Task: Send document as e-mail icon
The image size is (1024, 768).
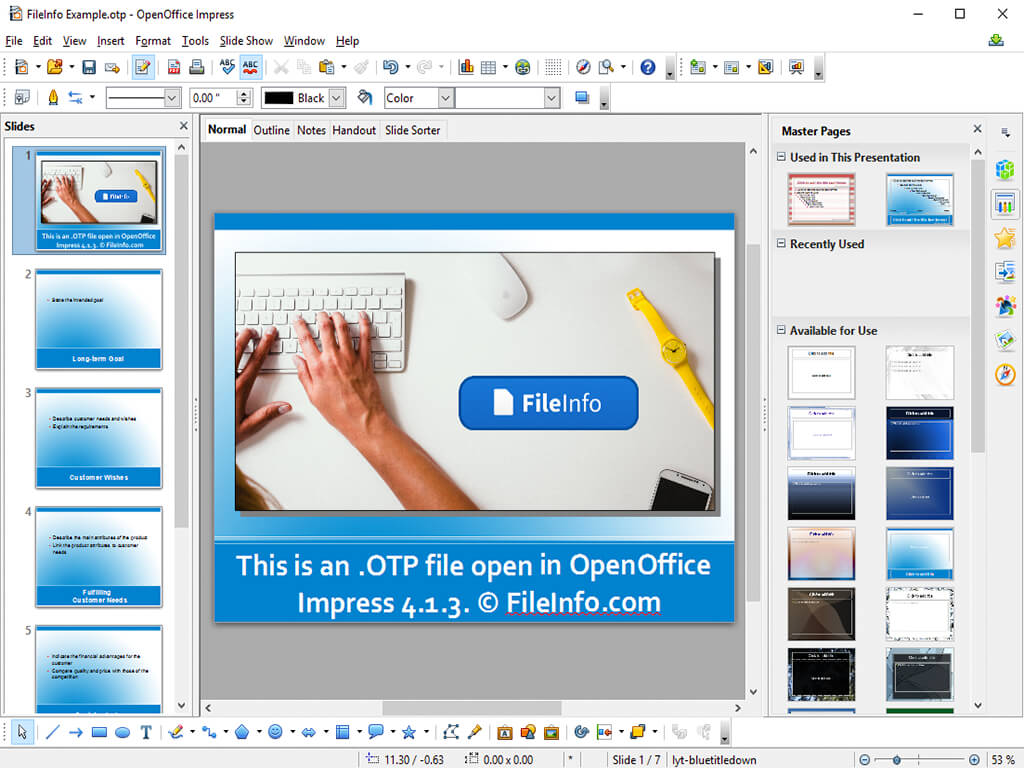Action: pos(112,67)
